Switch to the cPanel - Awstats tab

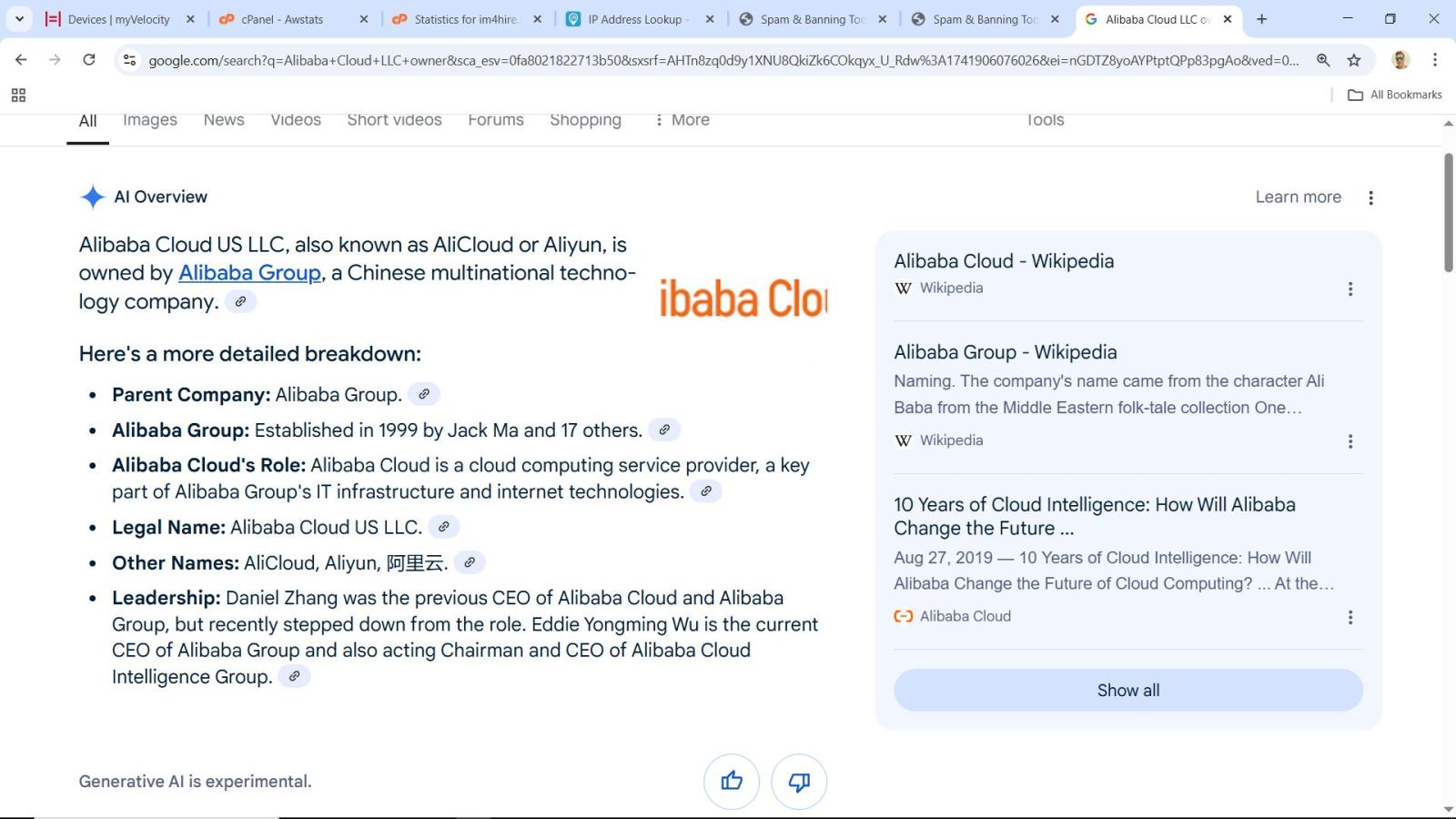[282, 19]
